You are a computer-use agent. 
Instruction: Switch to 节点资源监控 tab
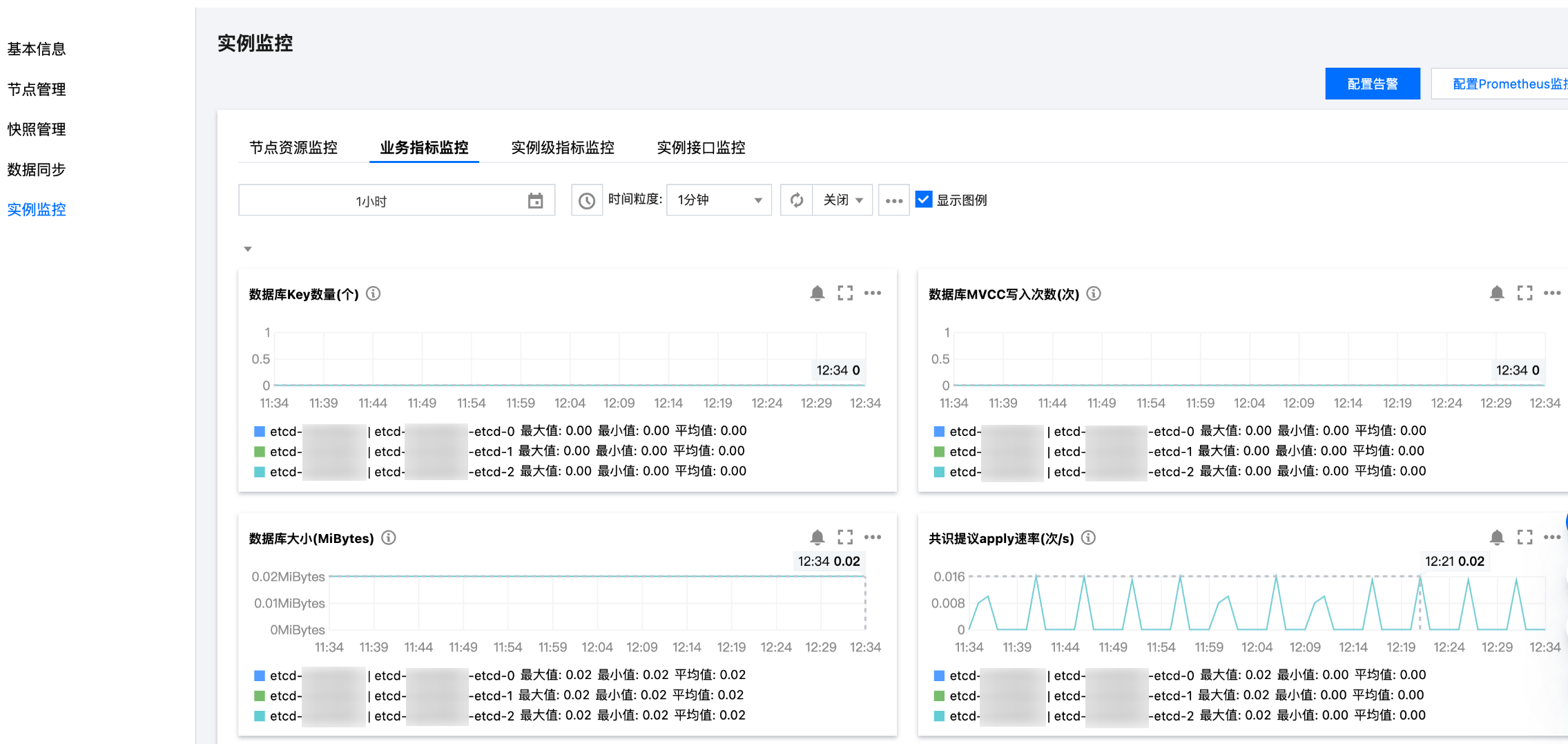(x=293, y=148)
